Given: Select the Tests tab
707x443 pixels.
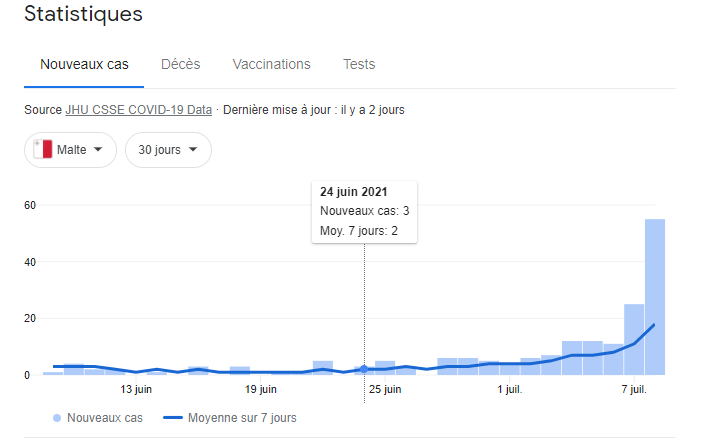Looking at the screenshot, I should [359, 64].
